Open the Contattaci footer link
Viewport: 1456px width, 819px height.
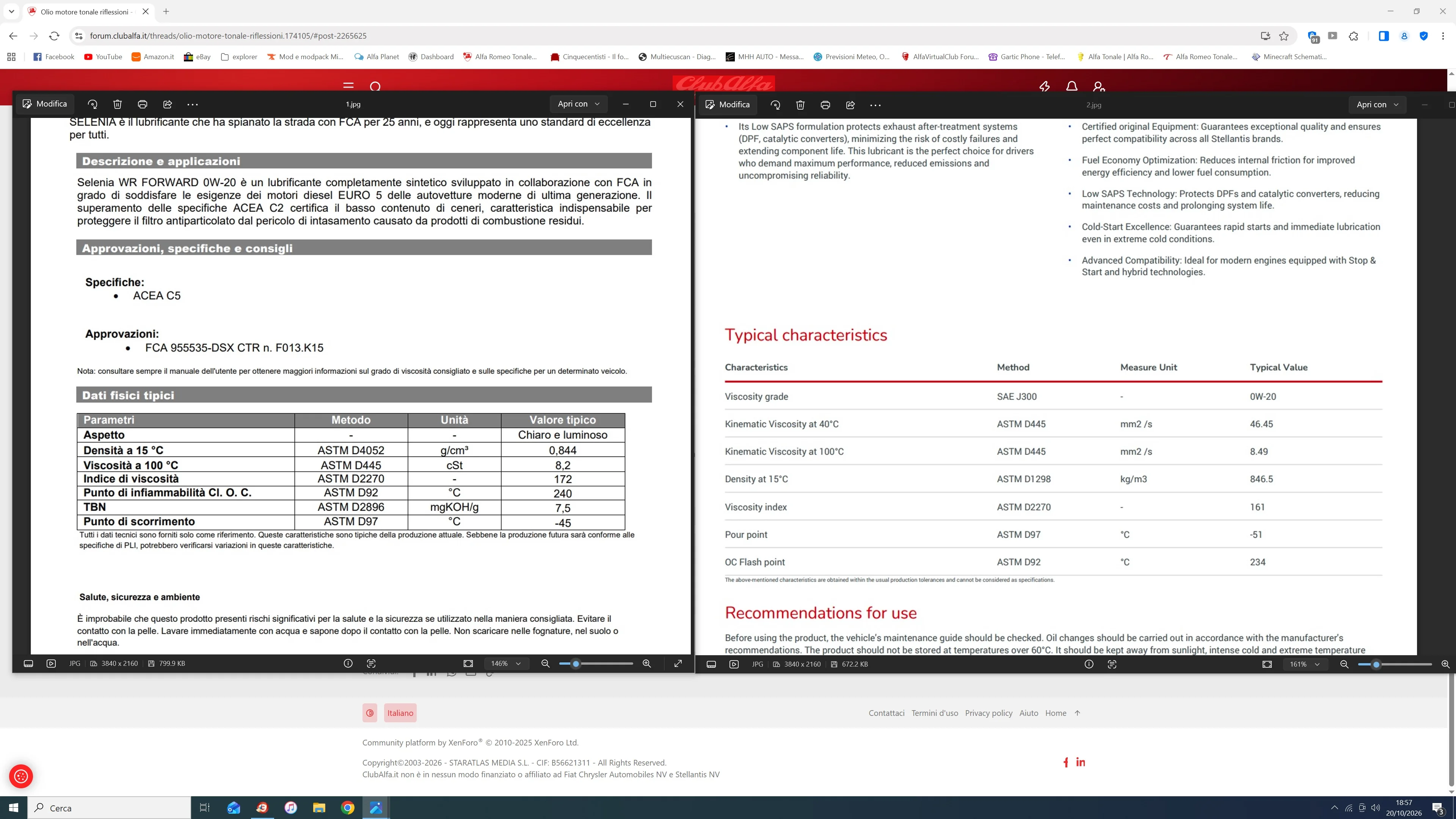click(886, 713)
